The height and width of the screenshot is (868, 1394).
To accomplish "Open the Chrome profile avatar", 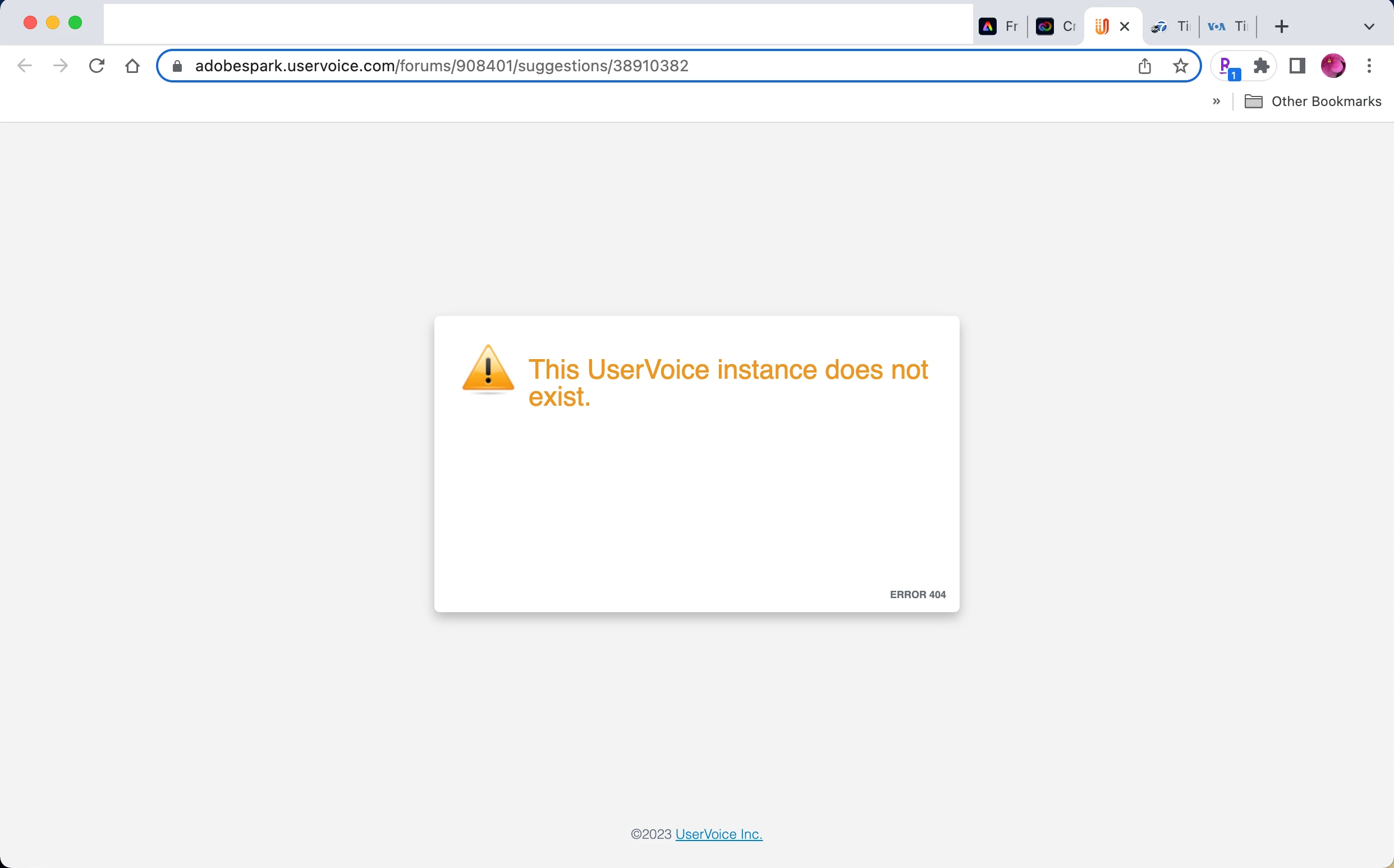I will 1333,66.
